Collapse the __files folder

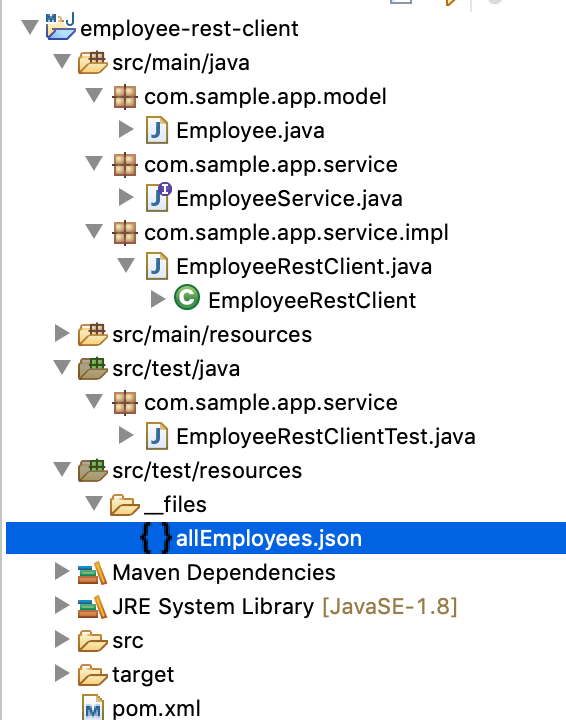[95, 503]
